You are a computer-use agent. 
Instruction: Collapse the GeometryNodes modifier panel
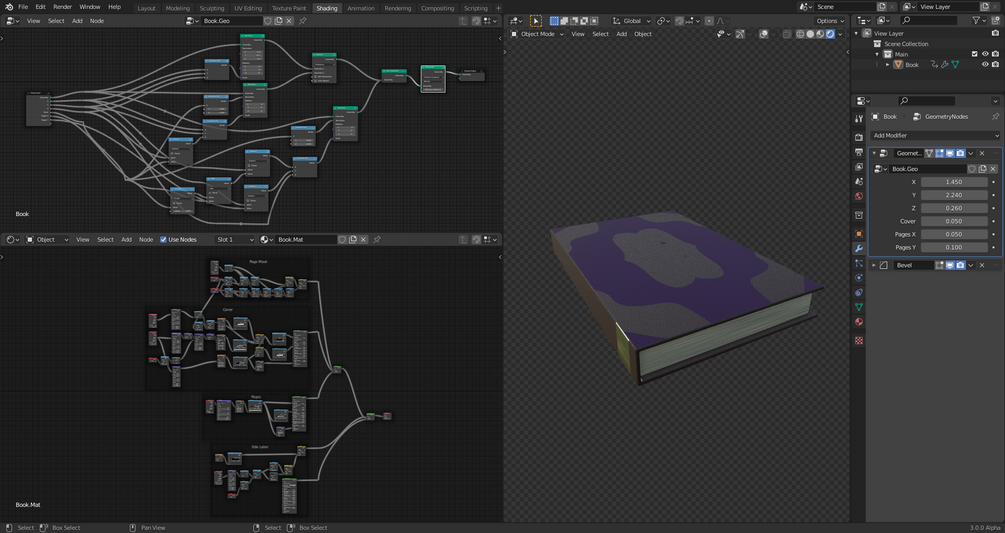click(x=874, y=154)
